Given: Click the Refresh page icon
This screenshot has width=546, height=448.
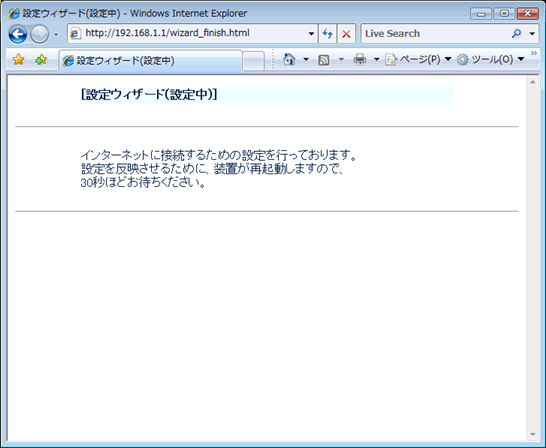Looking at the screenshot, I should point(327,34).
